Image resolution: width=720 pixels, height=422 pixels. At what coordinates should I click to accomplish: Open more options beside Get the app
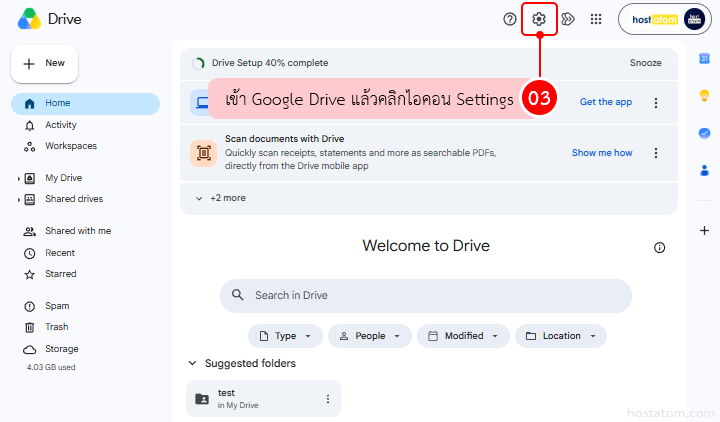656,103
